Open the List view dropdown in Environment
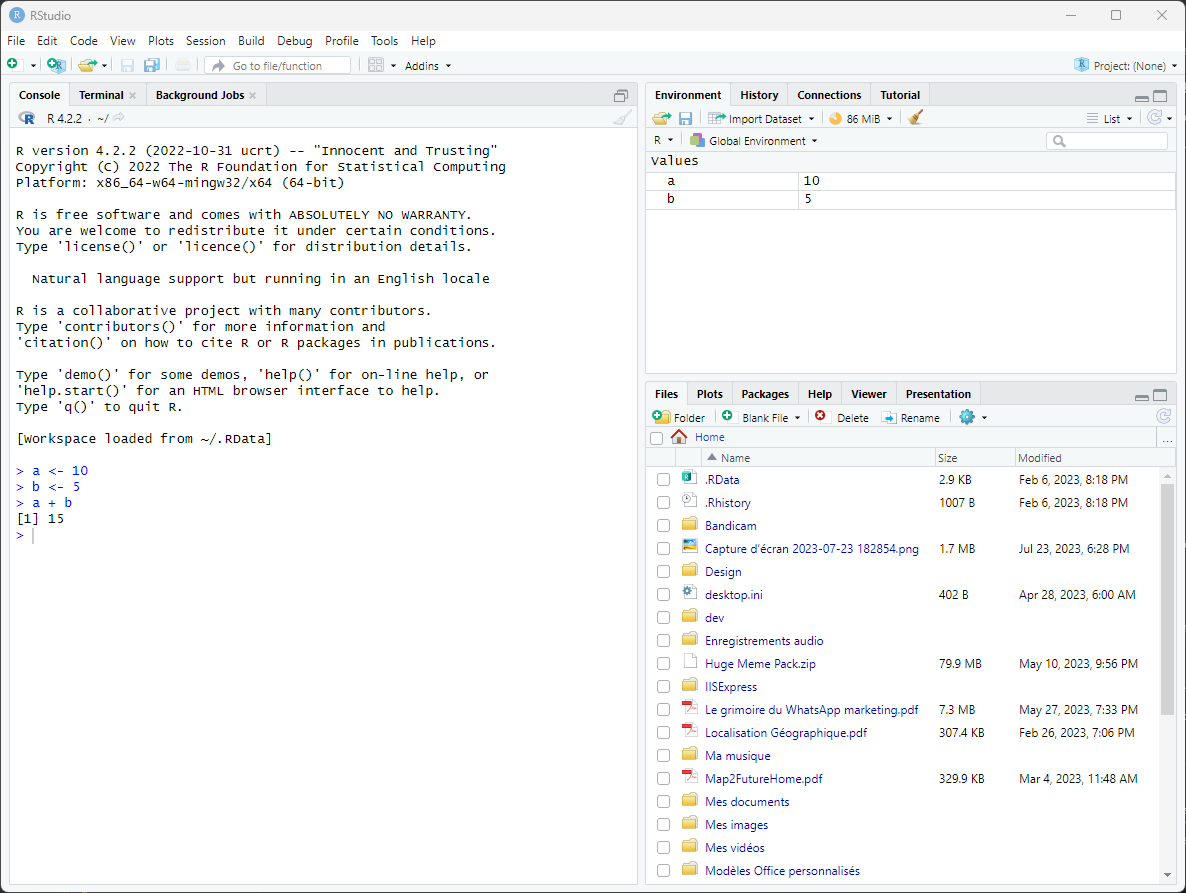This screenshot has width=1186, height=893. (1110, 119)
